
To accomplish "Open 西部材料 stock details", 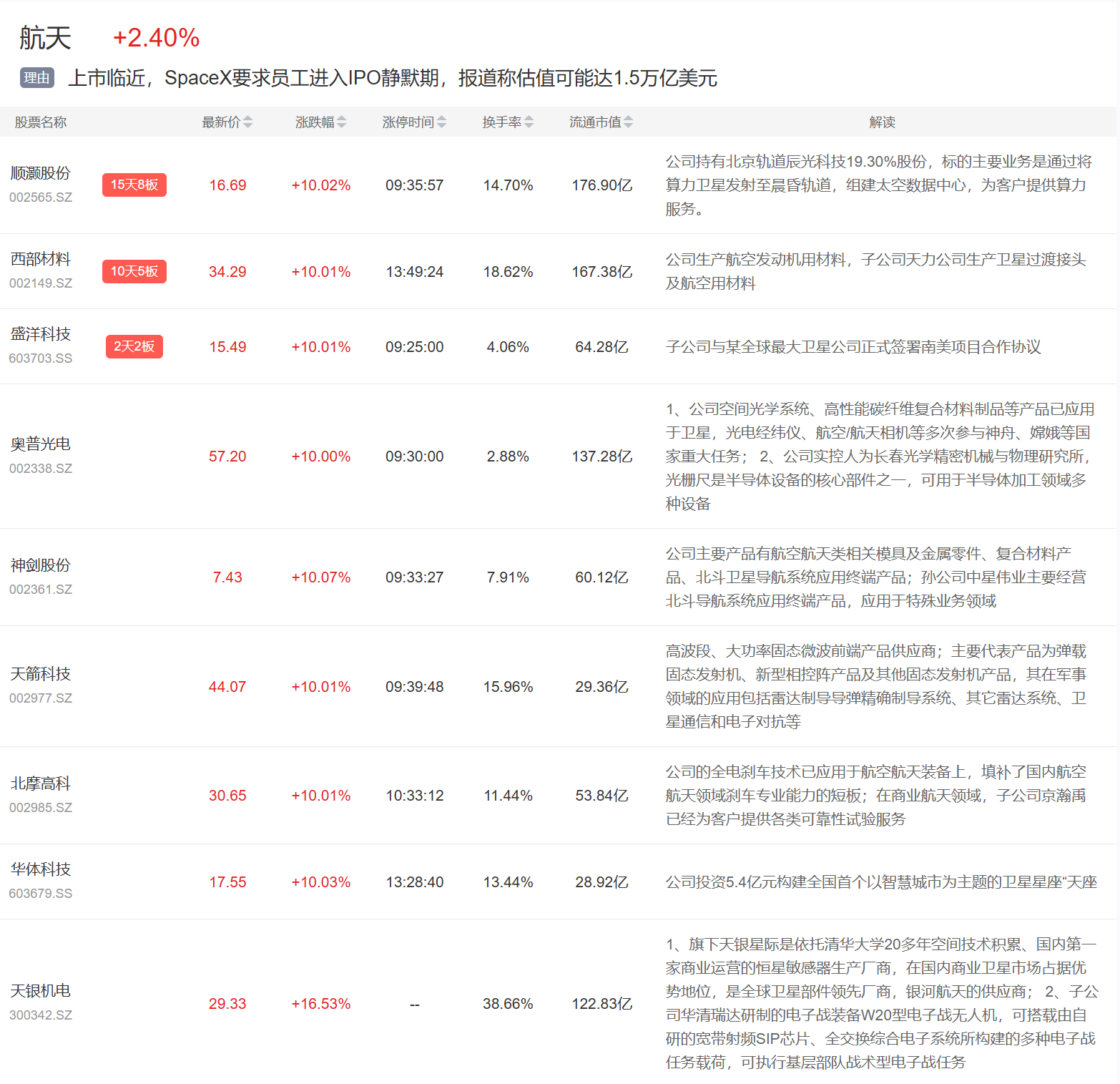I will (x=41, y=259).
